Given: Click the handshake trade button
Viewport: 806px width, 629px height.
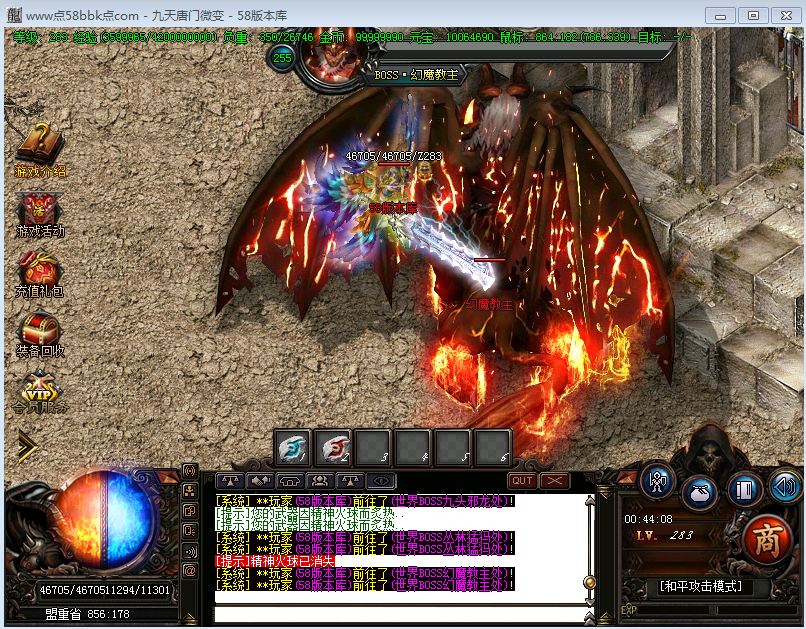Looking at the screenshot, I should (260, 481).
